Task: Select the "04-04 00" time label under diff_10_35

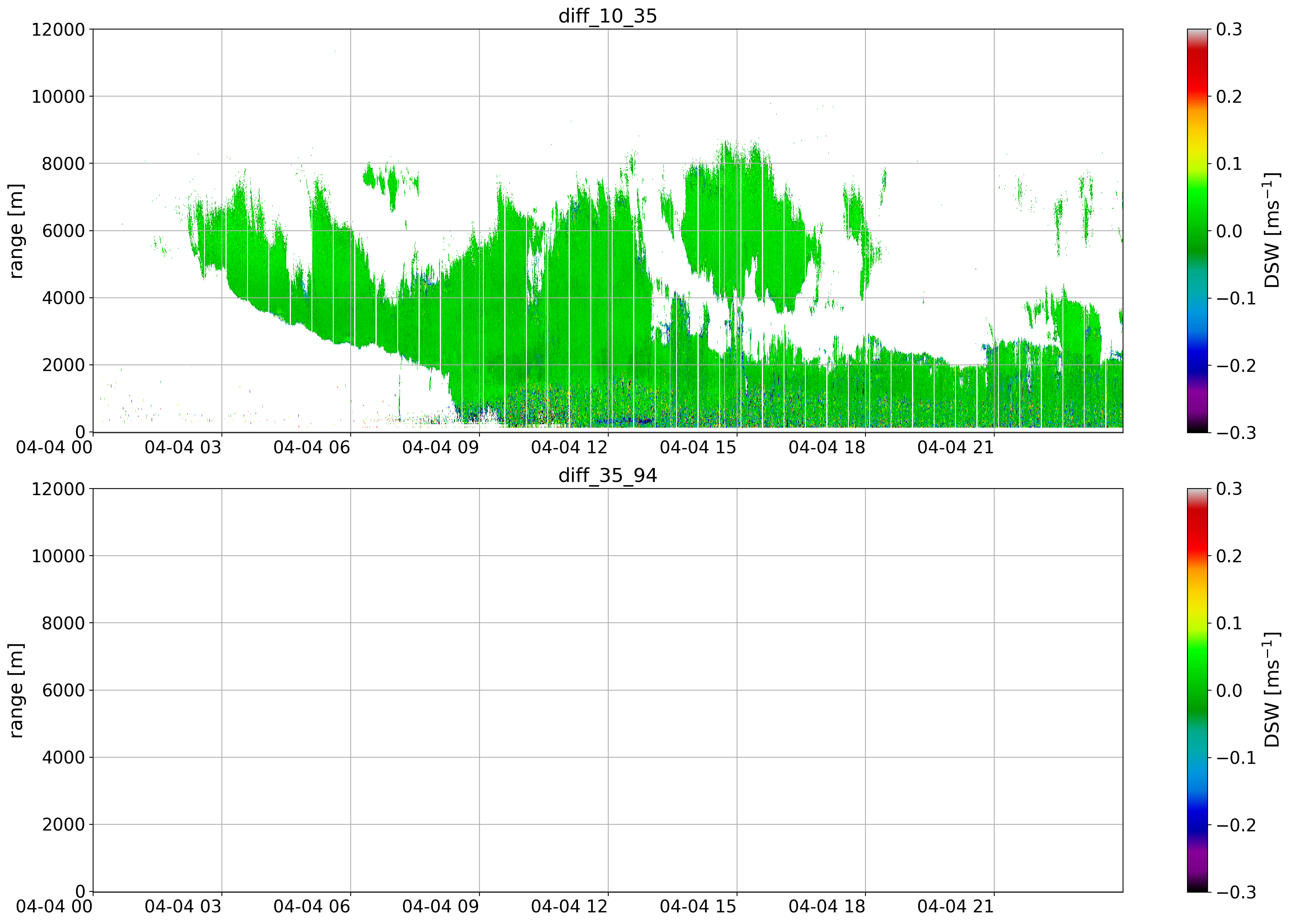Action: click(54, 448)
